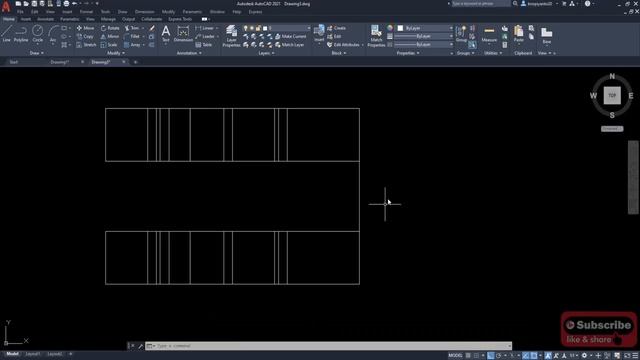This screenshot has width=640, height=360.
Task: Select the Line drawing tool
Action: 7,33
